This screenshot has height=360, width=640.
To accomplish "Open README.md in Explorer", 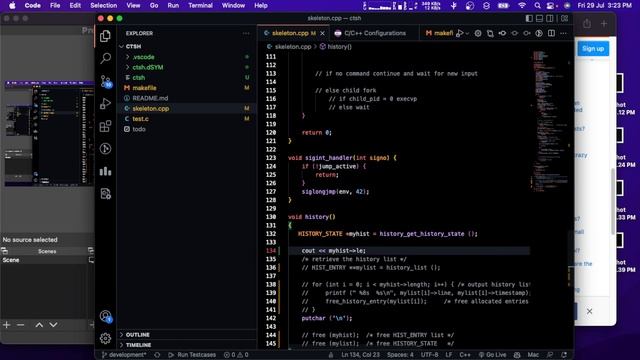I will click(150, 98).
